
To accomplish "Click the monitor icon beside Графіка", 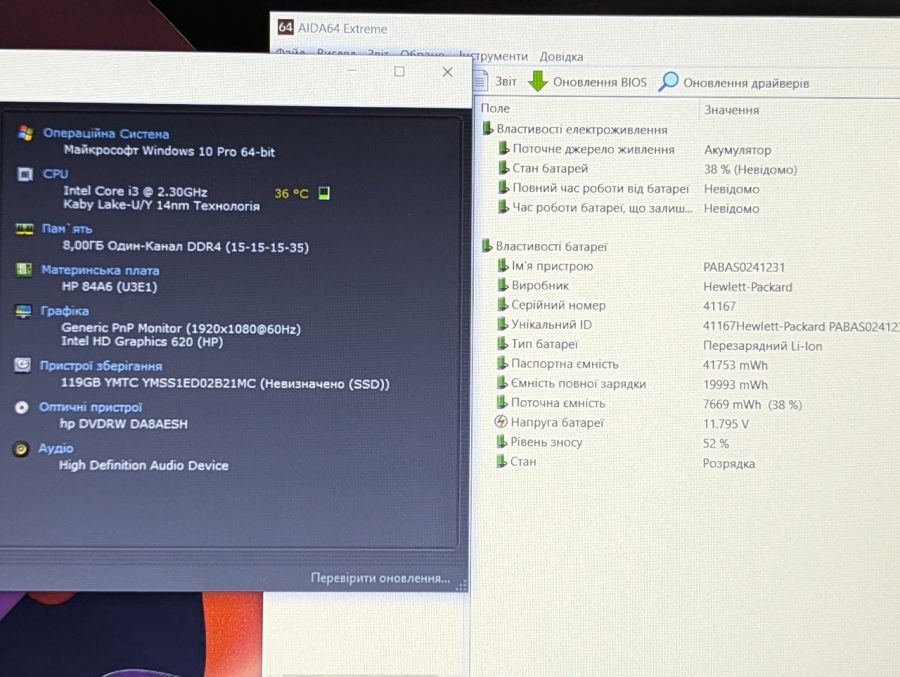I will tap(23, 311).
